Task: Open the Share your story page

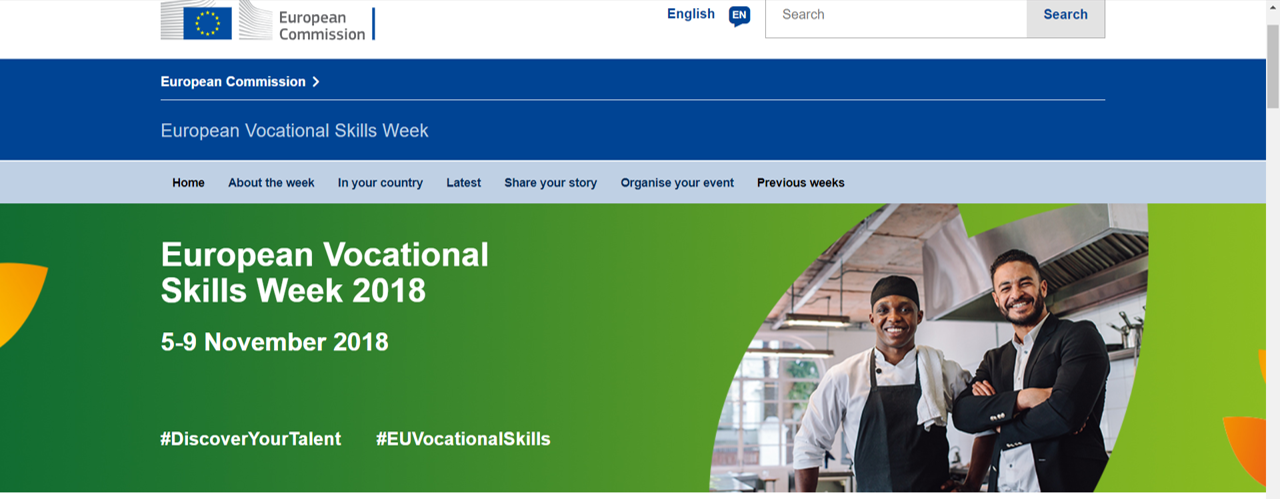Action: click(x=550, y=183)
